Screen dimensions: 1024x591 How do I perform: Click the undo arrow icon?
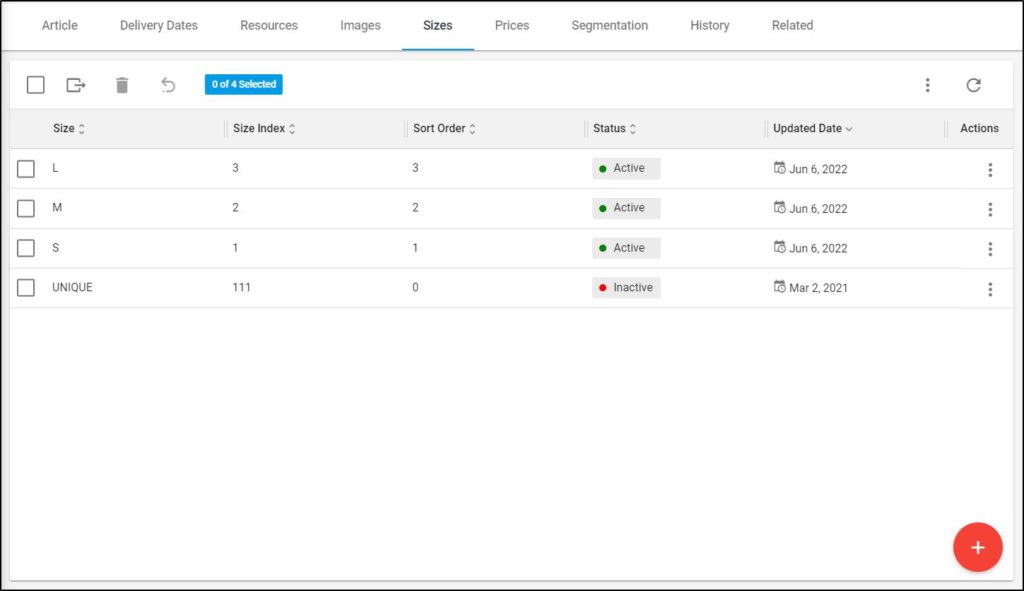pos(167,85)
